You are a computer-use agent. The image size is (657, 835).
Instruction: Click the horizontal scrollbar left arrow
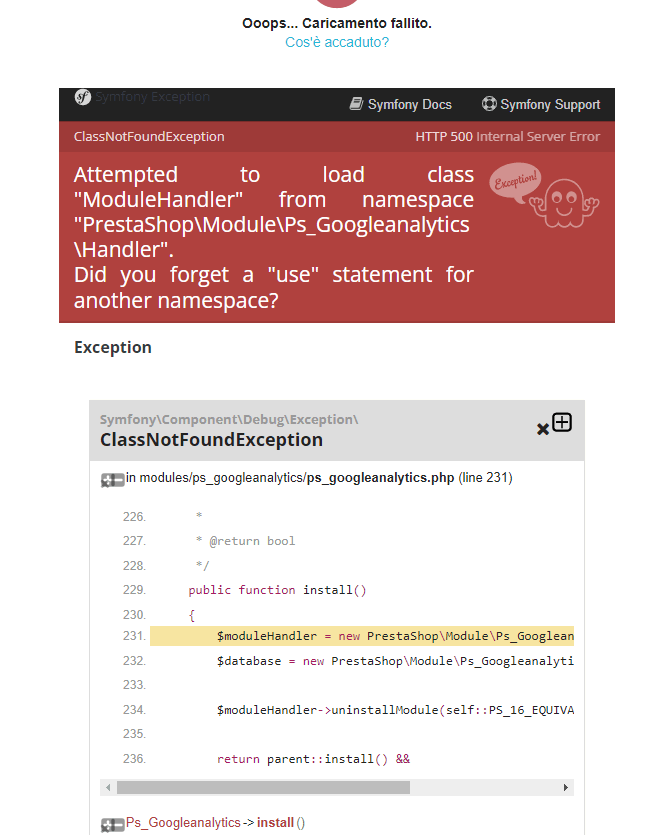[x=108, y=787]
